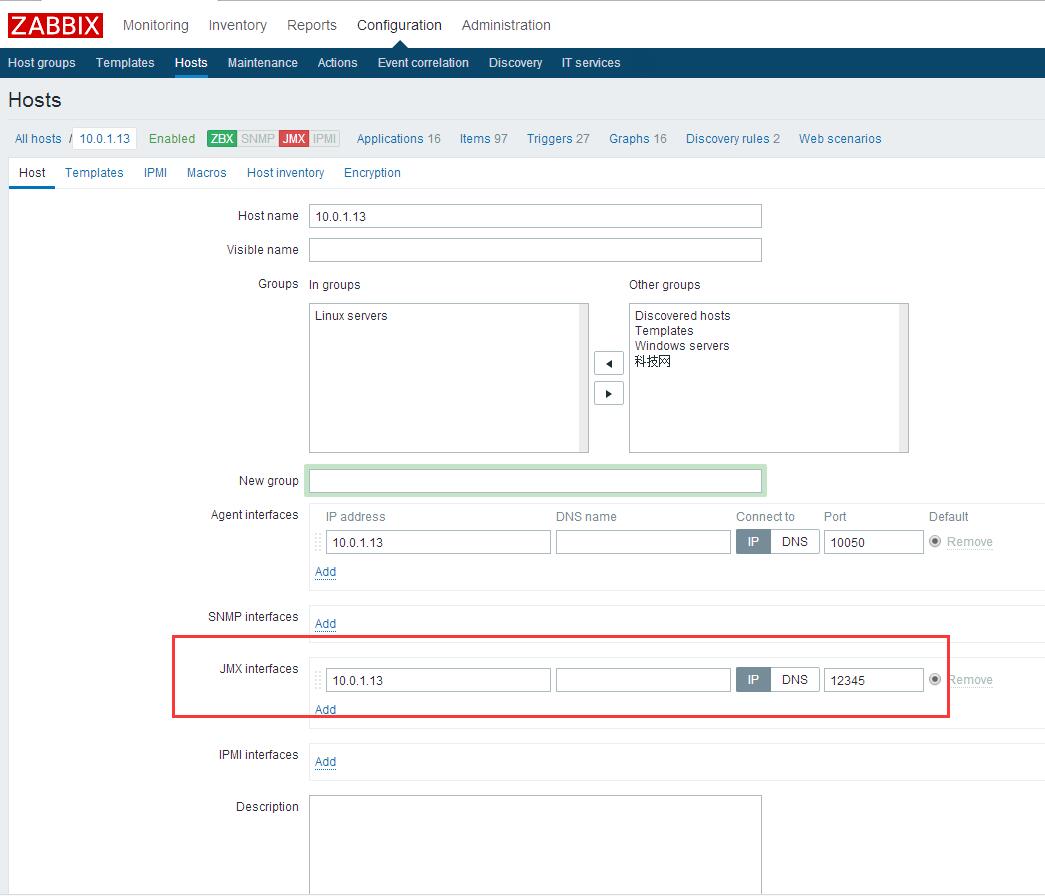This screenshot has height=896, width=1045.
Task: Select the agent interface Default radio button
Action: (x=935, y=541)
